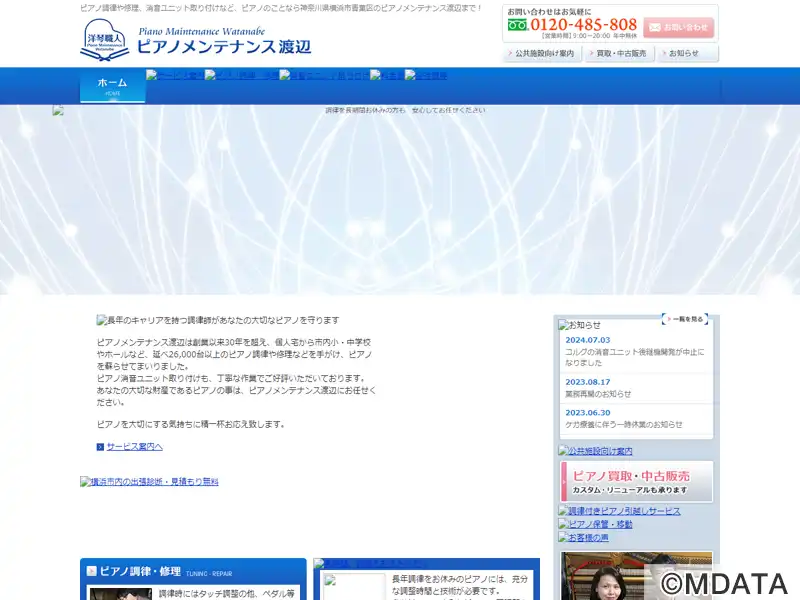Open the ピアノ調律・修理 navigation menu item
Image resolution: width=800 pixels, height=600 pixels.
[242, 76]
